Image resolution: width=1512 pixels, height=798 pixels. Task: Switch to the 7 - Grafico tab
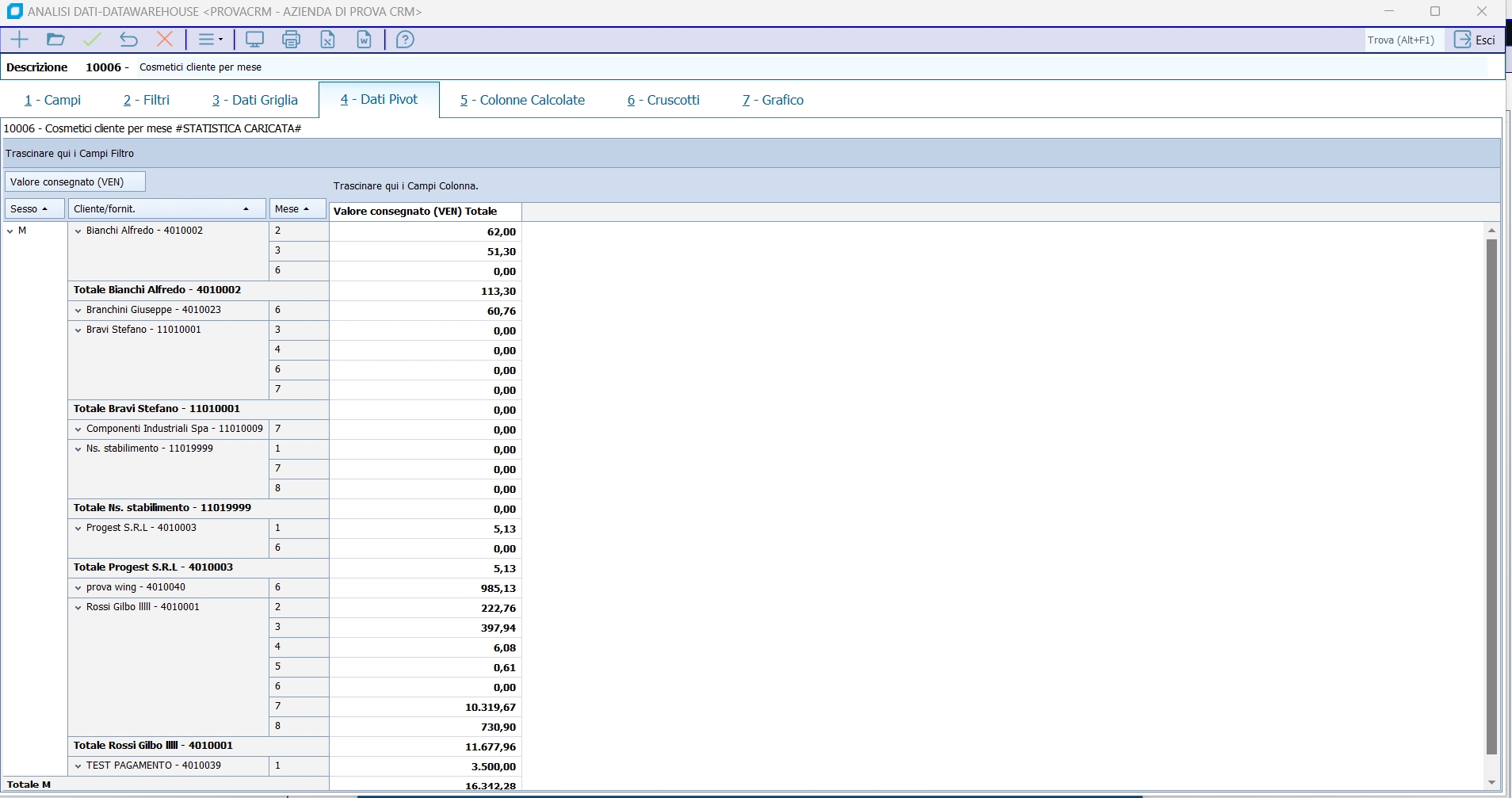[773, 100]
